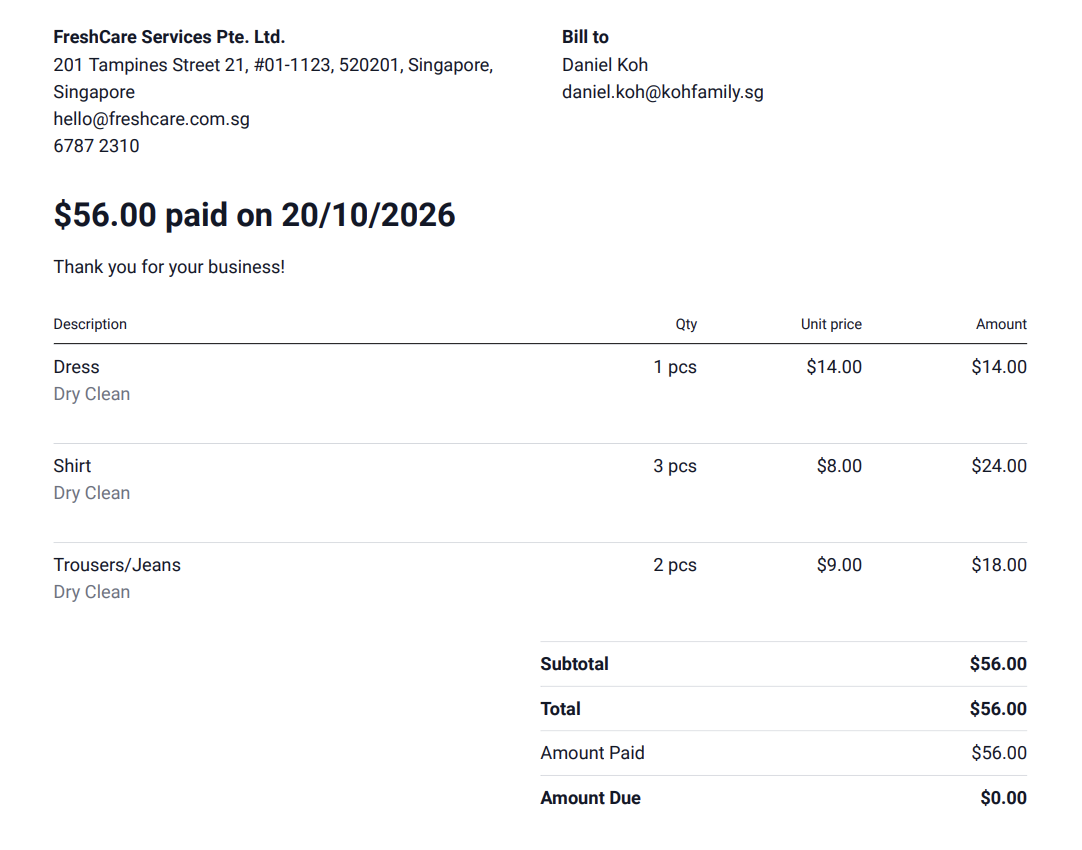This screenshot has width=1082, height=850.
Task: Click the 3 pcs quantity for Shirt
Action: click(675, 466)
